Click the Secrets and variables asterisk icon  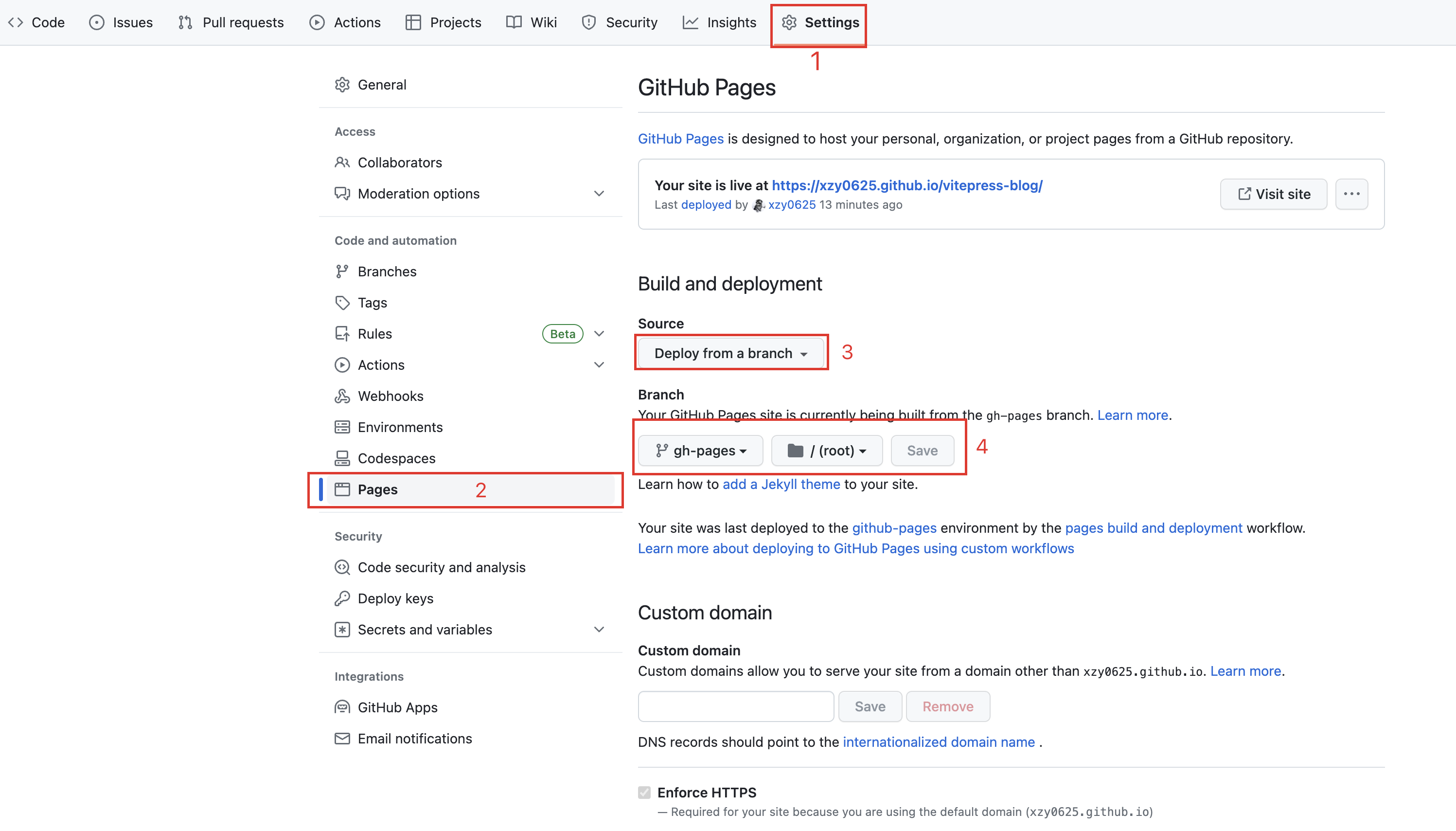pyautogui.click(x=342, y=629)
